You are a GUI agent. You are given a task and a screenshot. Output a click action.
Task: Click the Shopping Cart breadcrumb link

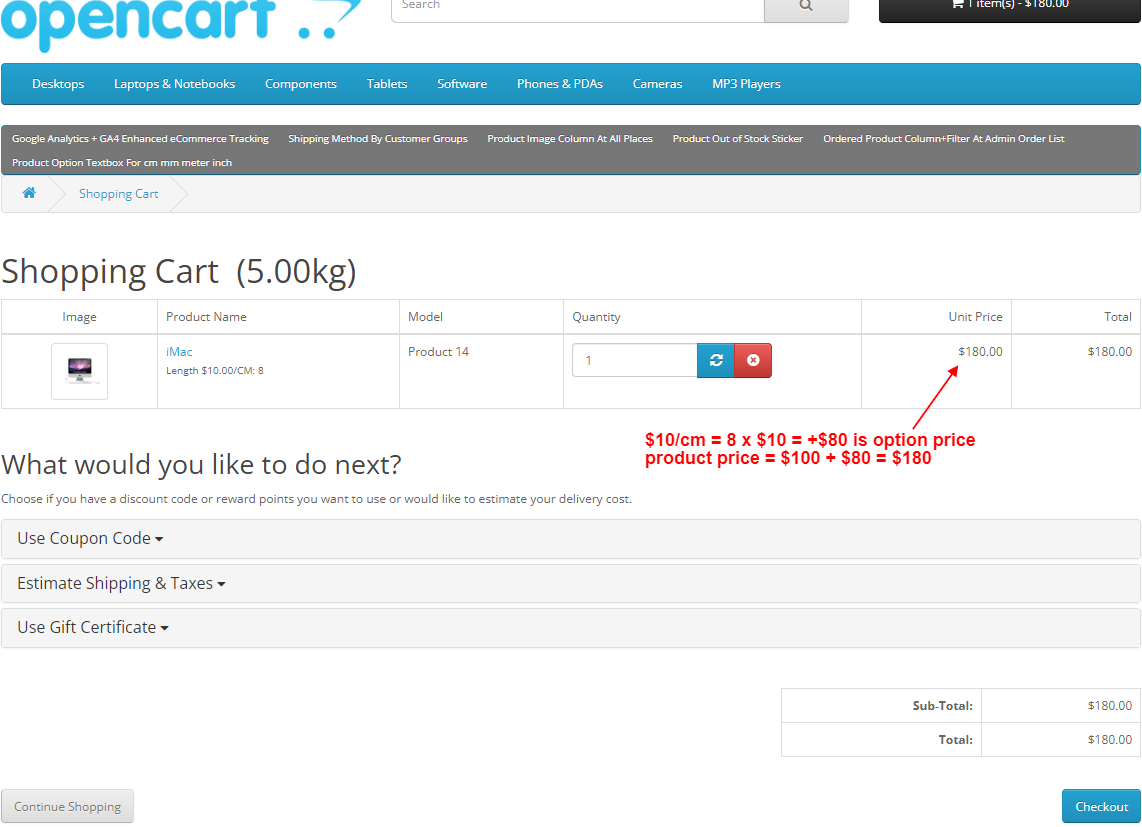click(118, 194)
